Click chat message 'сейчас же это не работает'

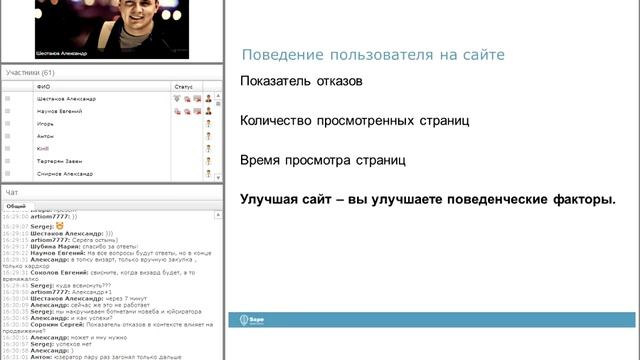(x=110, y=305)
